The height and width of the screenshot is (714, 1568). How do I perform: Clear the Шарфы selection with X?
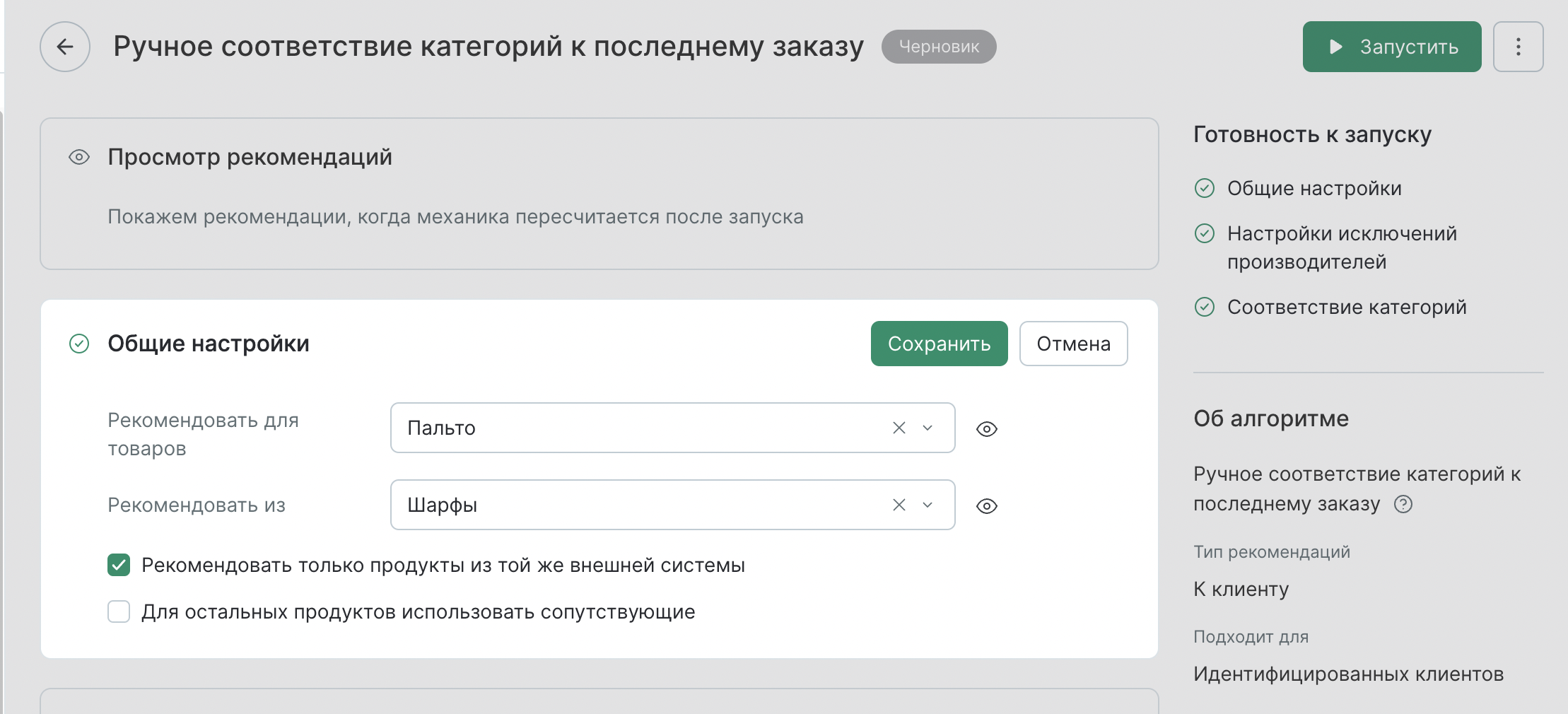click(x=899, y=505)
